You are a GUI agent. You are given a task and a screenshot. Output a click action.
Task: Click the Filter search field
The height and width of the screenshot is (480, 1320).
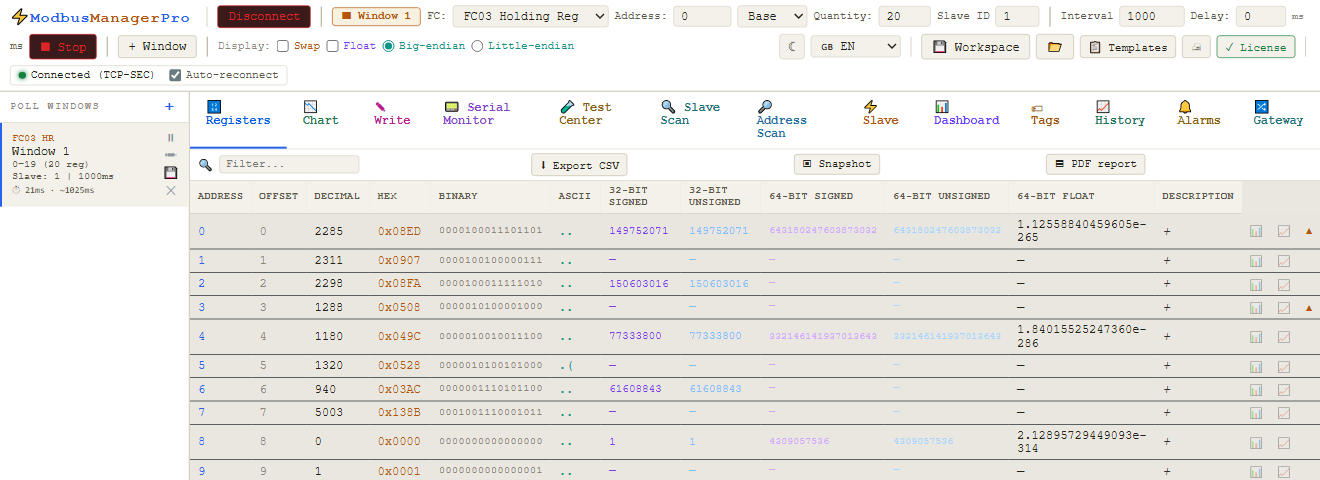[x=289, y=164]
